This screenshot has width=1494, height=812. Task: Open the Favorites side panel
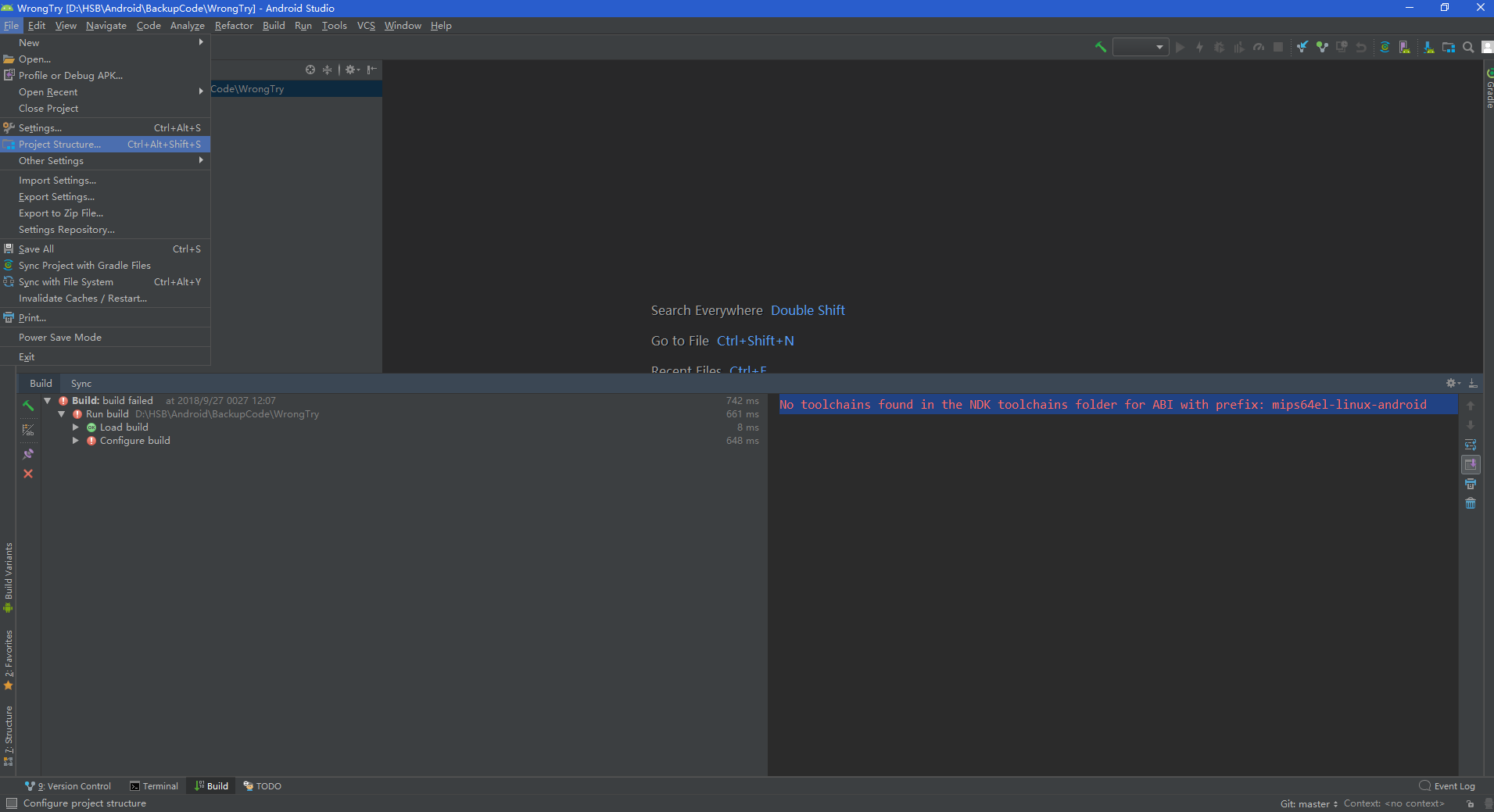9,660
